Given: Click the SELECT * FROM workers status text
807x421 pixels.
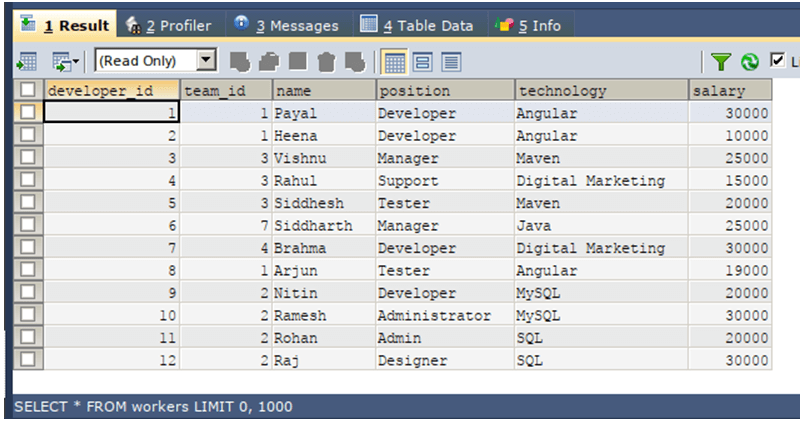Looking at the screenshot, I should pyautogui.click(x=153, y=407).
